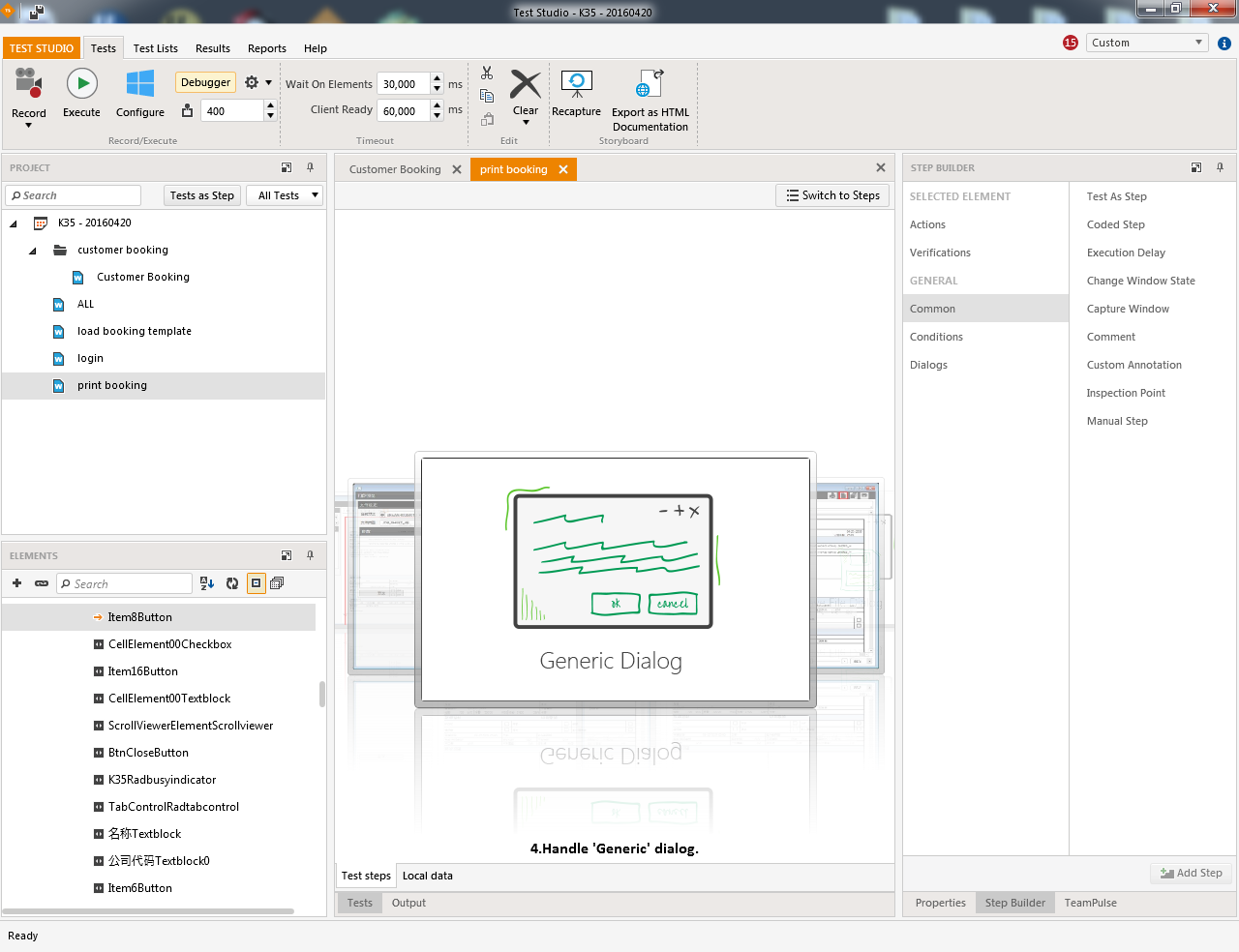Click the cut scissors icon
This screenshot has width=1239, height=952.
(487, 74)
